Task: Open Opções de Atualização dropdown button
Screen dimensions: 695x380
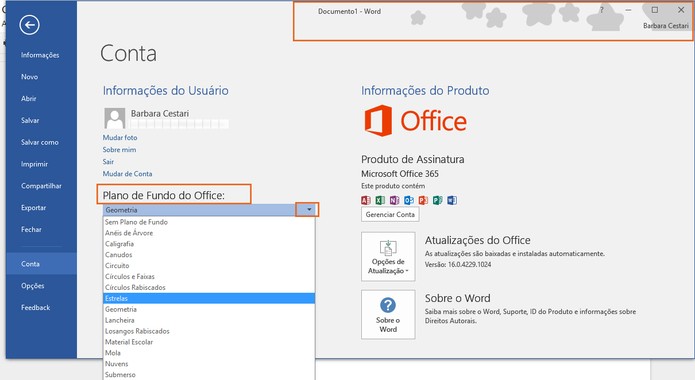Action: (388, 256)
